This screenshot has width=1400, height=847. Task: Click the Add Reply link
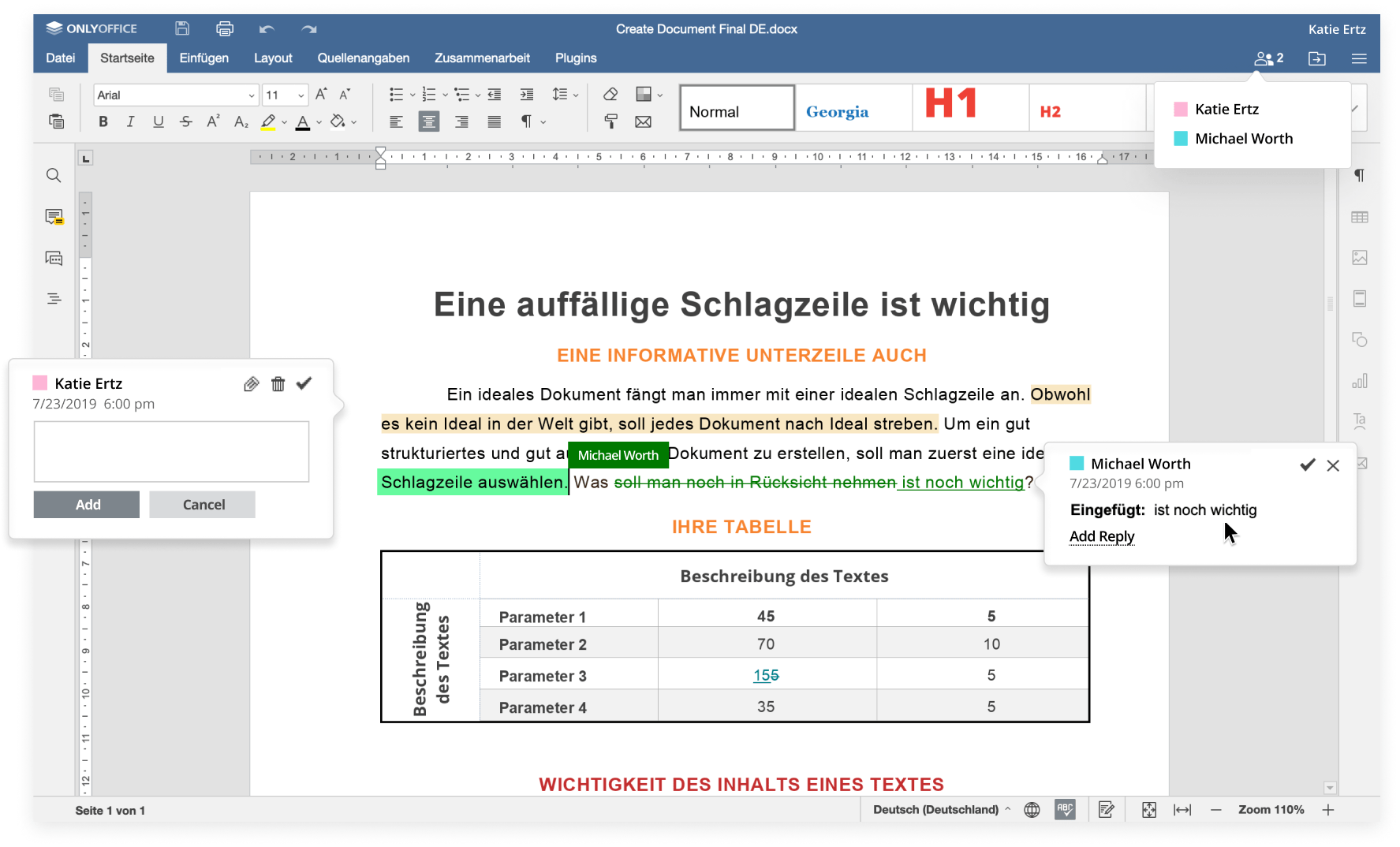point(1102,537)
